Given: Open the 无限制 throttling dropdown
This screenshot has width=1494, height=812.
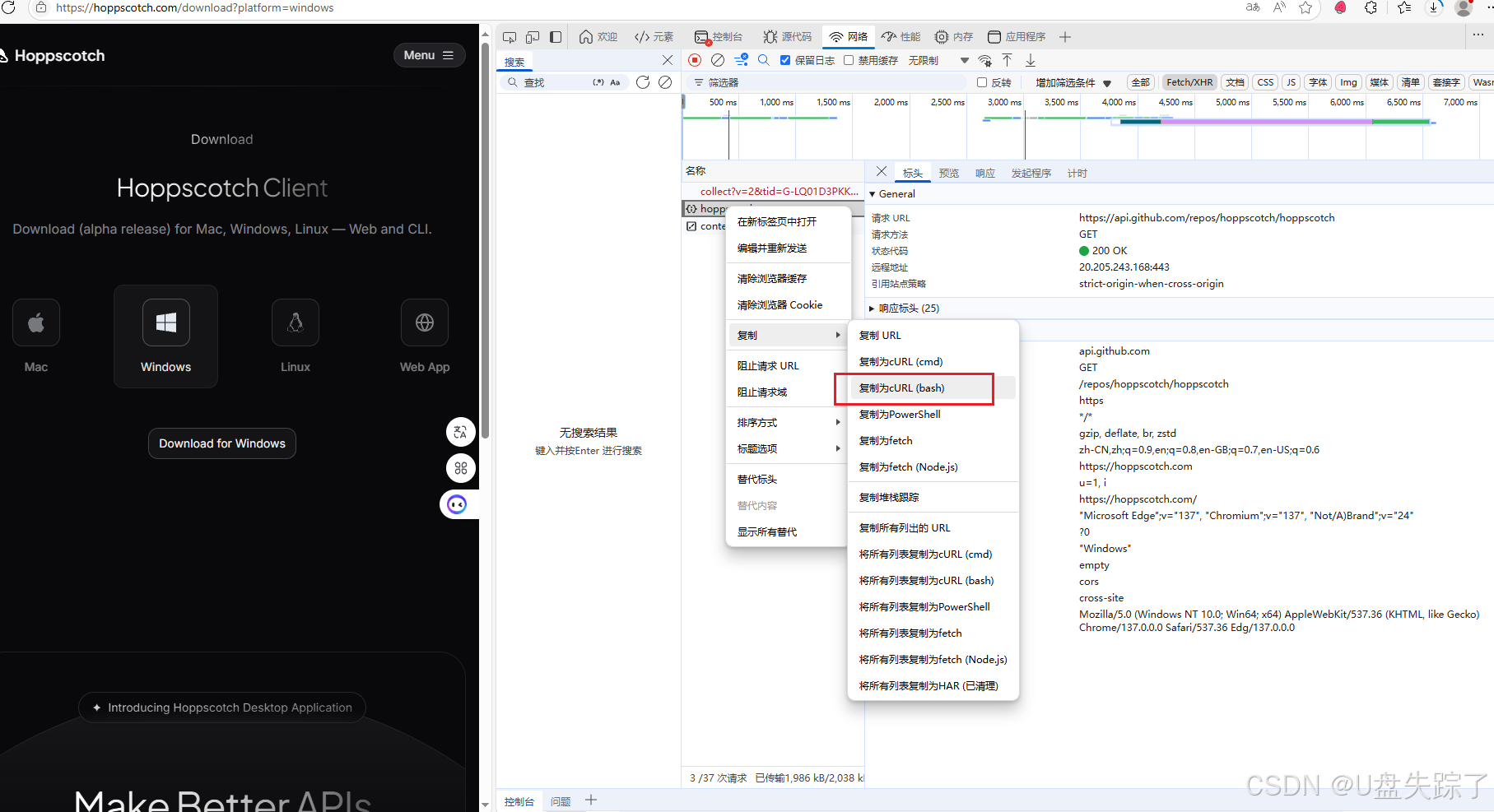Looking at the screenshot, I should [x=938, y=60].
